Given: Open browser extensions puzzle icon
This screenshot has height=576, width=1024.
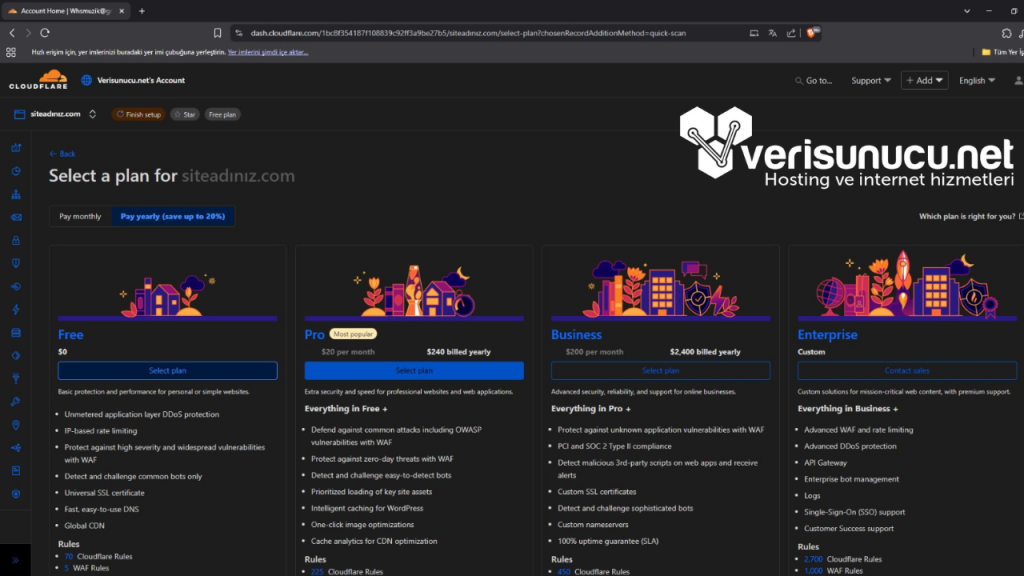Looking at the screenshot, I should click(1006, 33).
